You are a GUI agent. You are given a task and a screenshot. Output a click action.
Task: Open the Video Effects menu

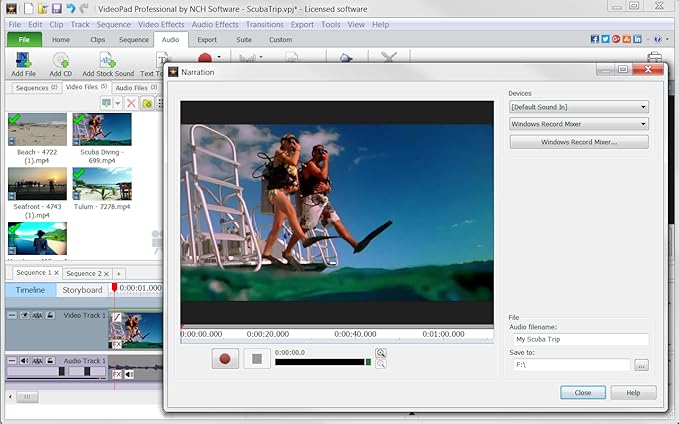(x=159, y=24)
